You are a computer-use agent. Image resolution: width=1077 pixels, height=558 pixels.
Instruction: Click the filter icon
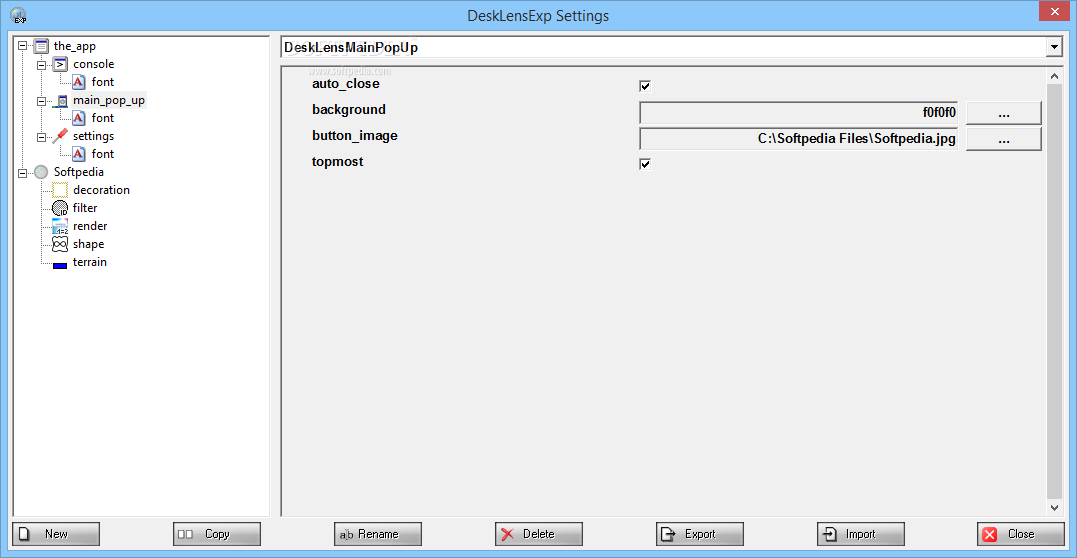tap(60, 208)
